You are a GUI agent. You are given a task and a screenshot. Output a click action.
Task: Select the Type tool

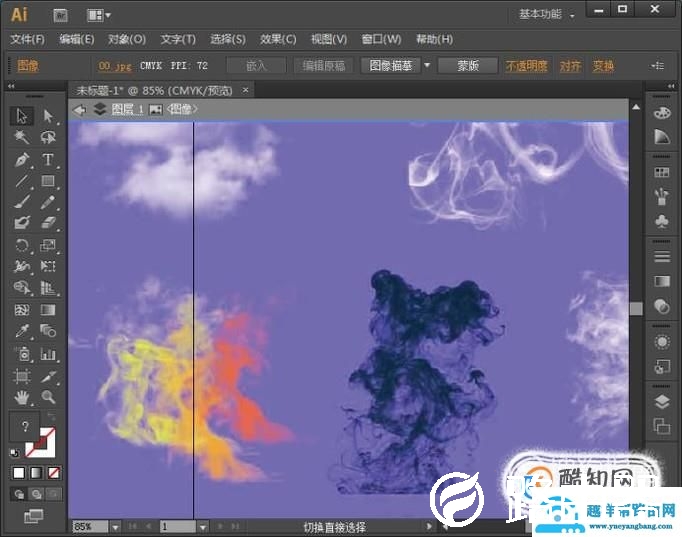point(48,160)
